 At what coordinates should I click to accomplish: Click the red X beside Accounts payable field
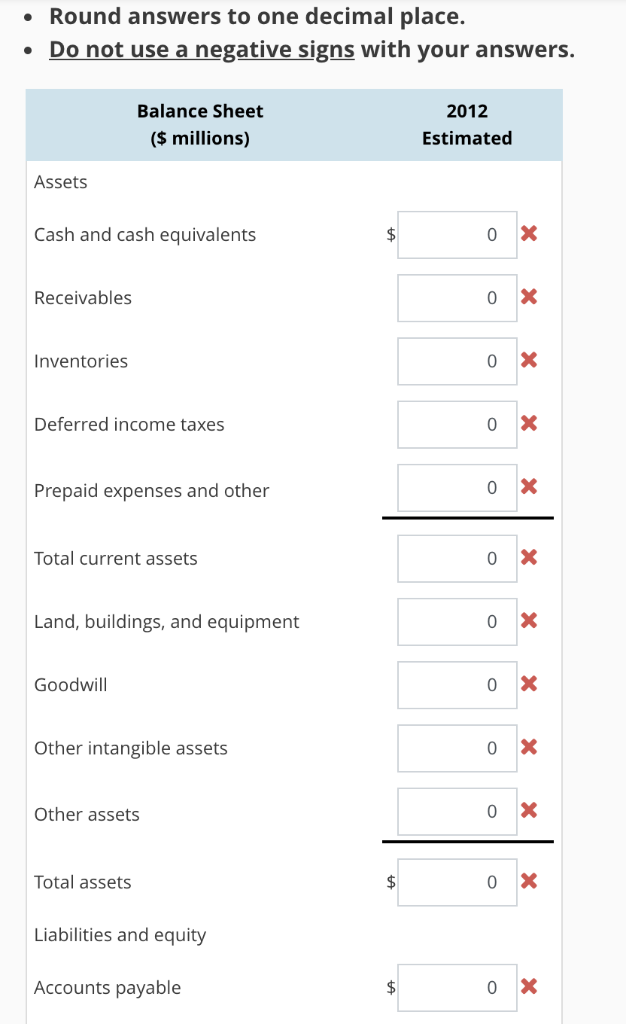529,987
